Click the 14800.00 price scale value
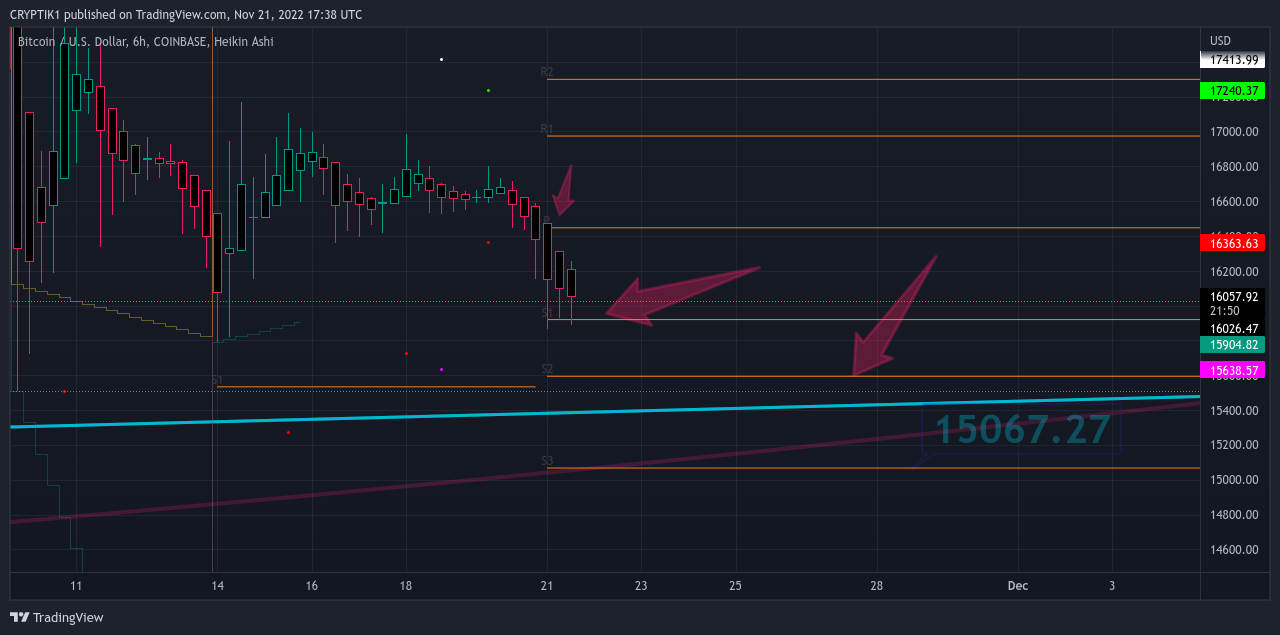 point(1233,515)
